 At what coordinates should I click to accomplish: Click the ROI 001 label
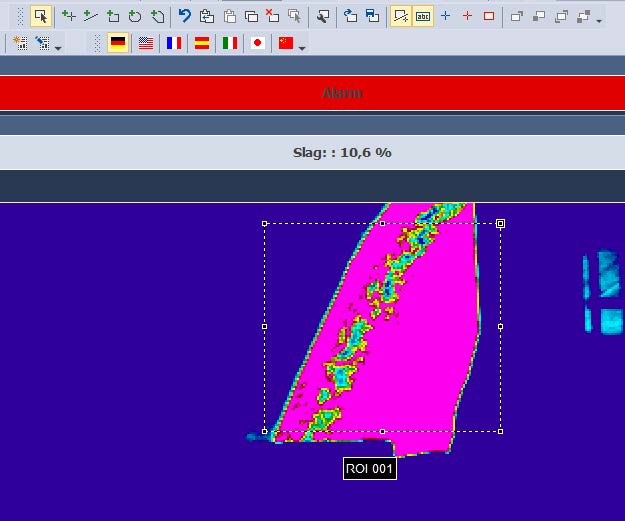pyautogui.click(x=370, y=468)
